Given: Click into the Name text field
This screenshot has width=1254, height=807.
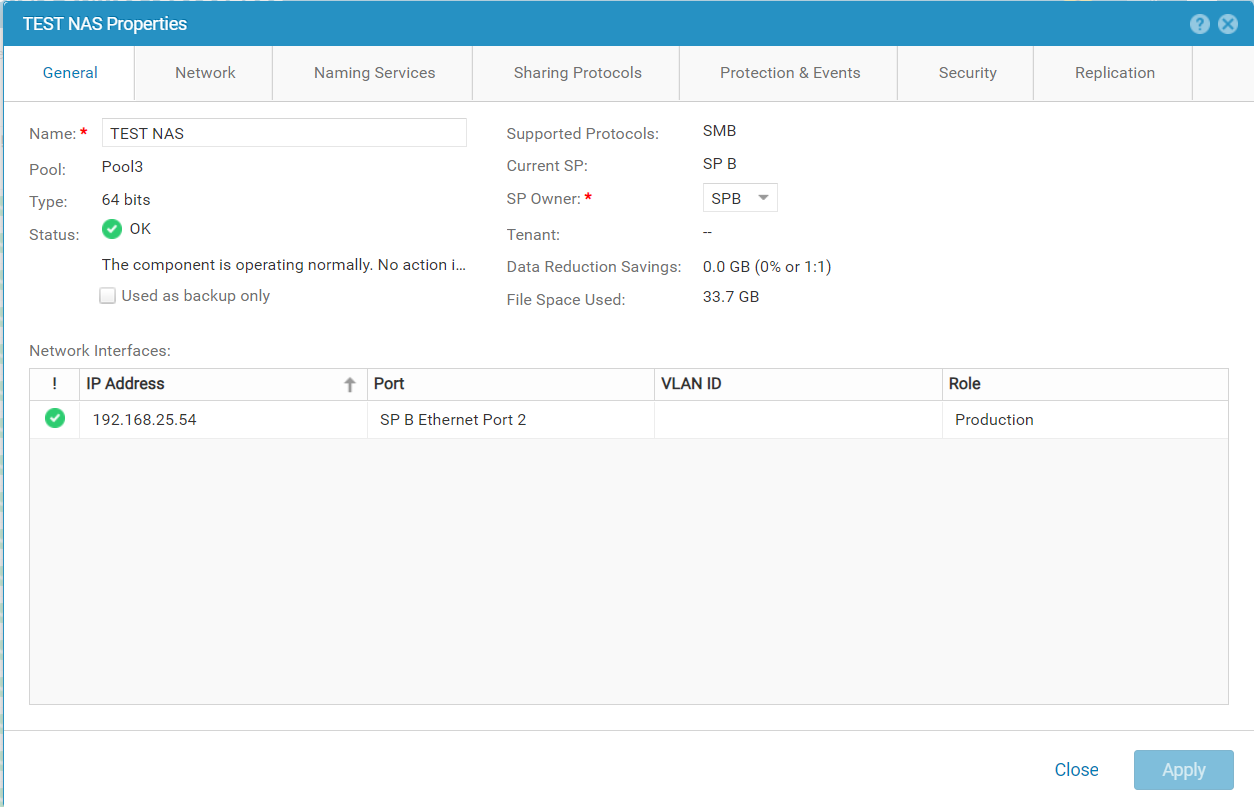Looking at the screenshot, I should click(x=283, y=132).
